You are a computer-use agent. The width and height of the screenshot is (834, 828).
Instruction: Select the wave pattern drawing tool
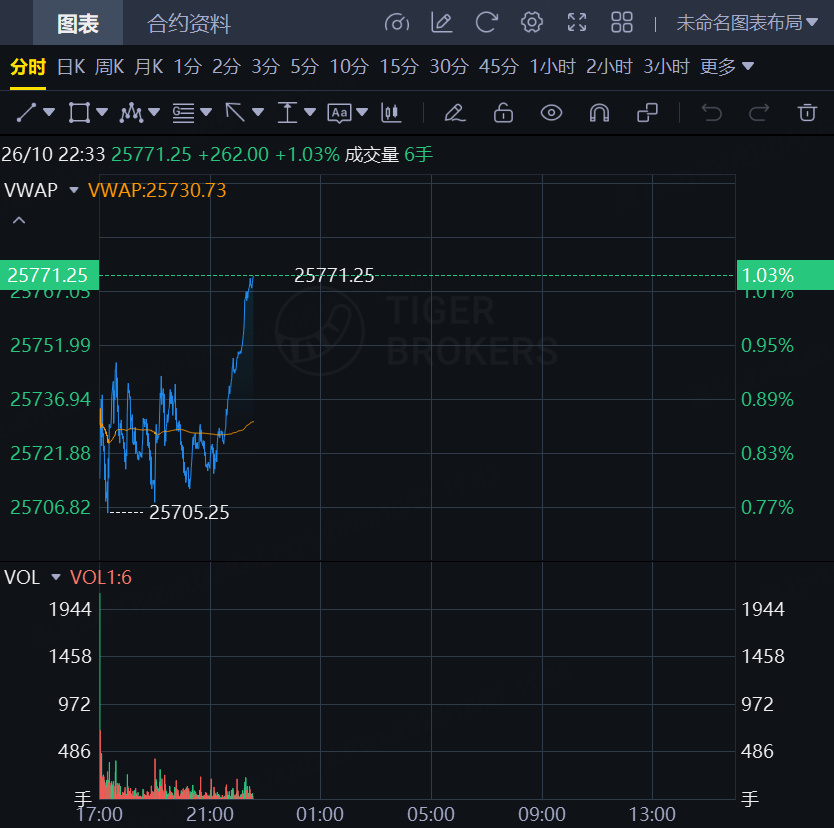[131, 113]
